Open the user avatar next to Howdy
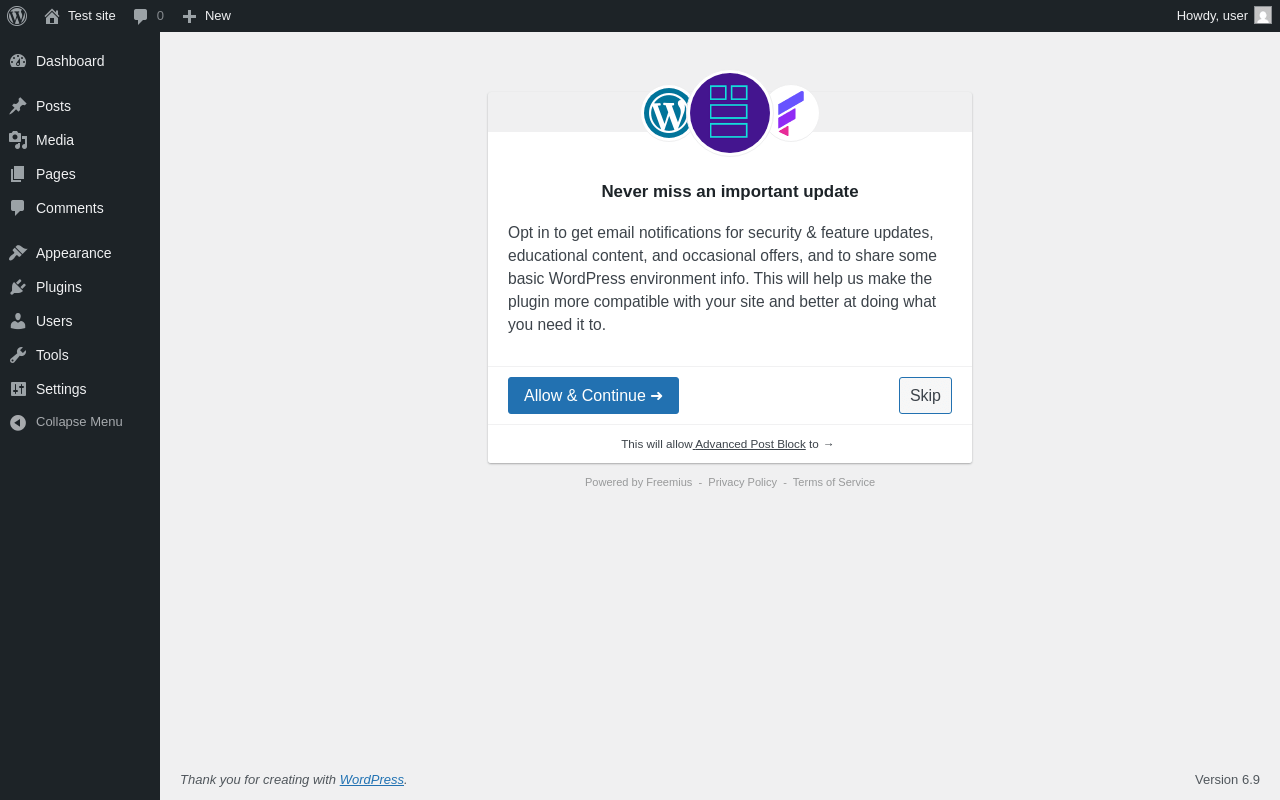The height and width of the screenshot is (800, 1280). (x=1263, y=15)
